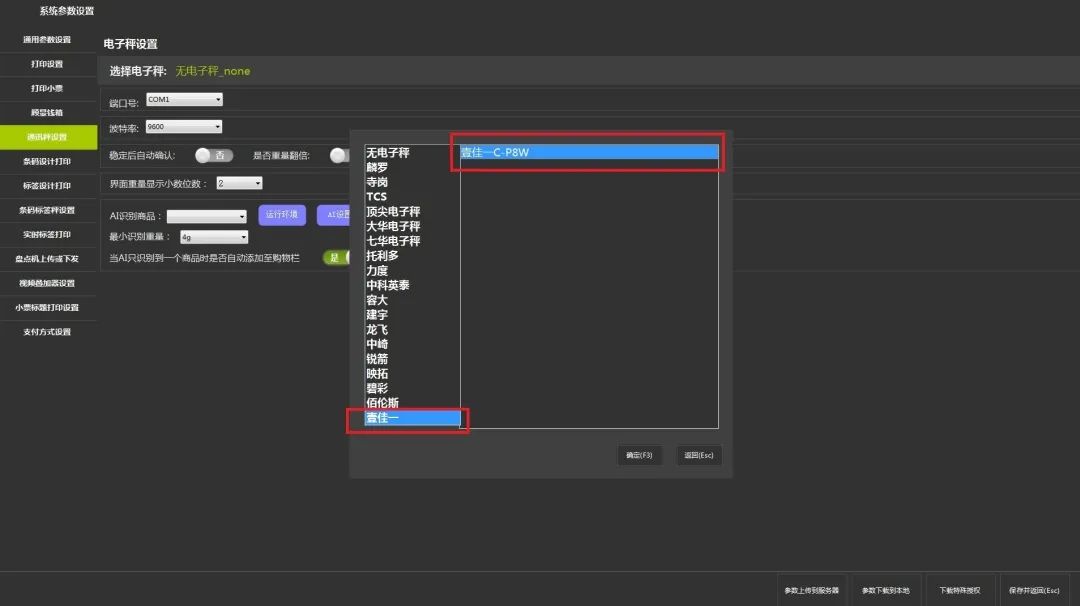Click the 运行环境 button

(281, 215)
